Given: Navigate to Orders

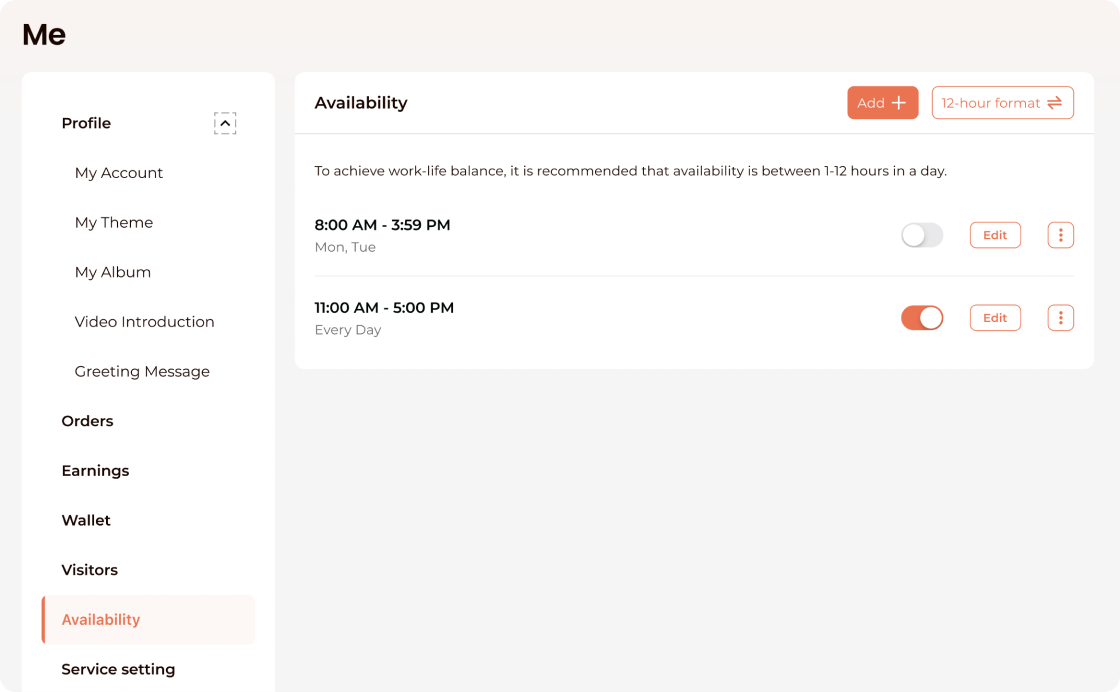Looking at the screenshot, I should click(88, 421).
